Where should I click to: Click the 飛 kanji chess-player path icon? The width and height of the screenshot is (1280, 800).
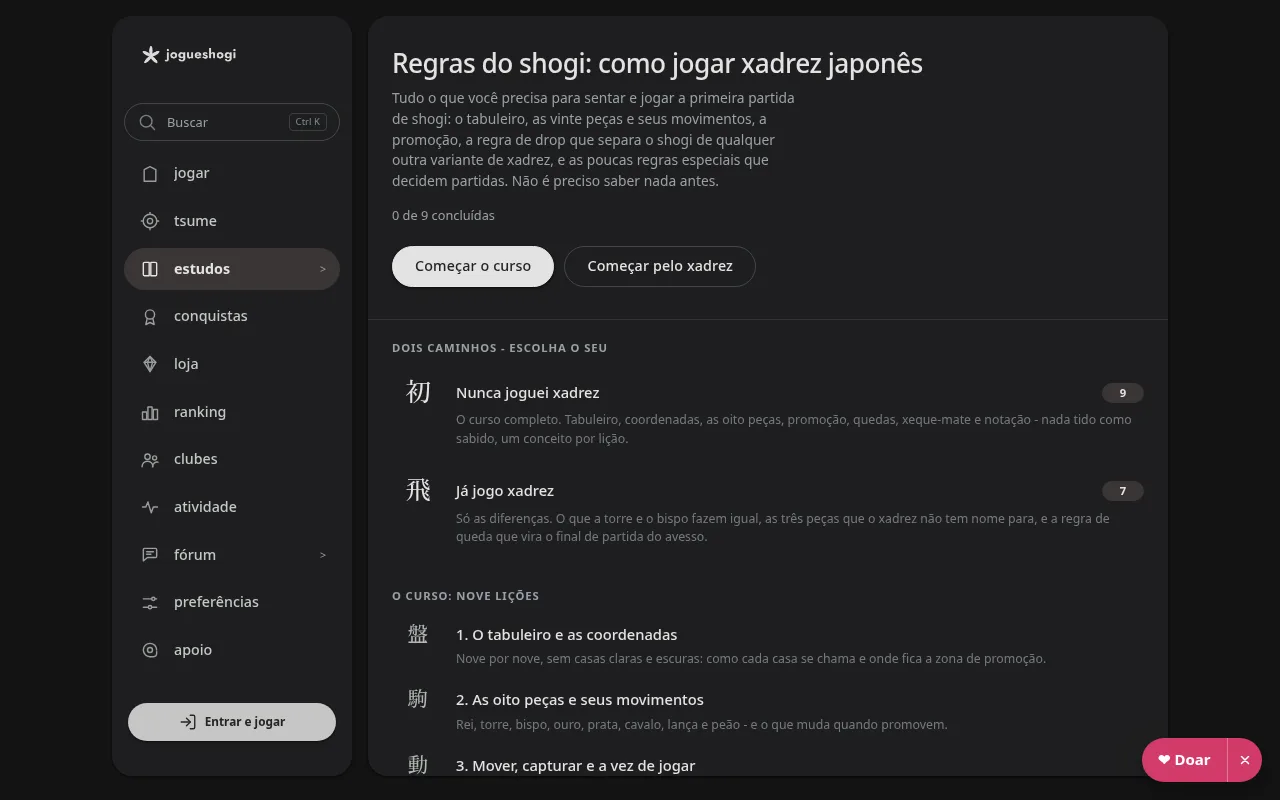coord(418,490)
